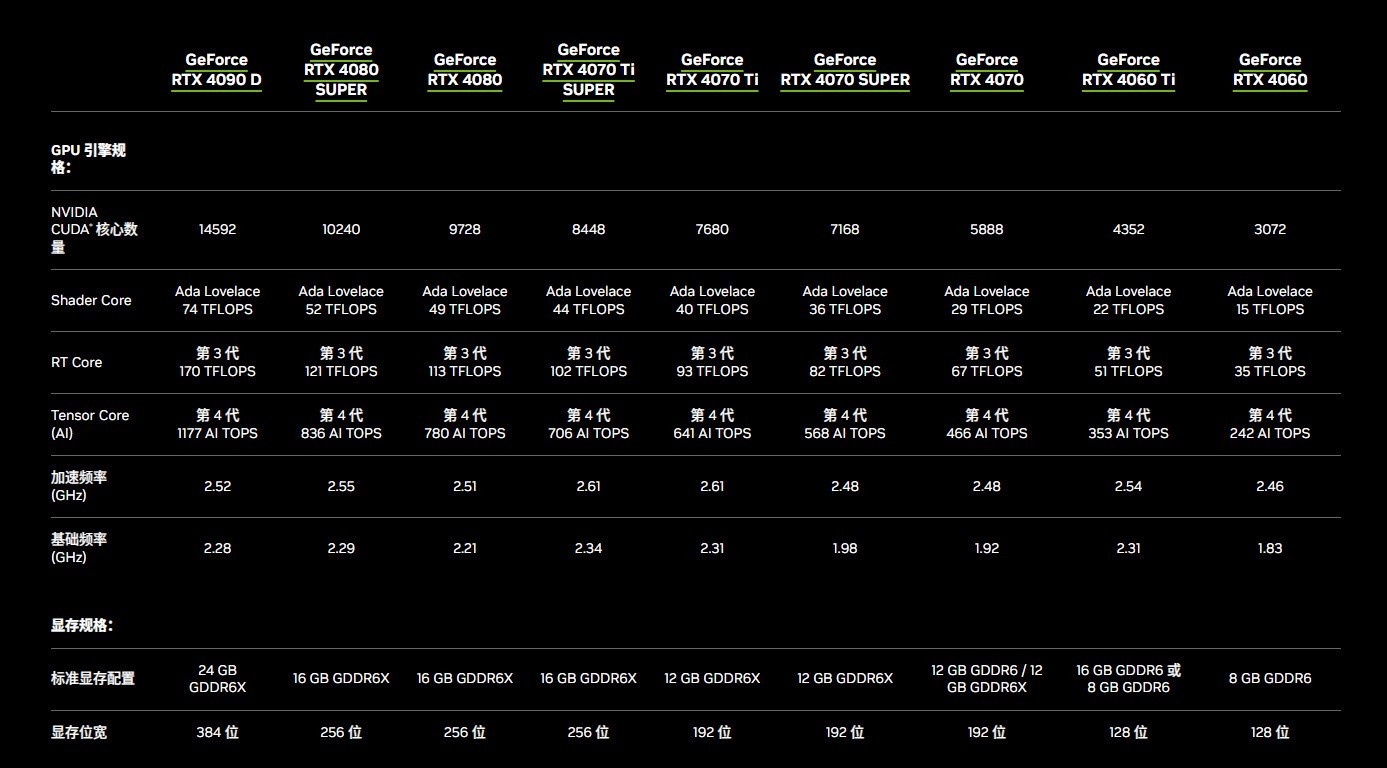Open the GeForce RTX 4080 header link
This screenshot has height=768, width=1387.
(x=465, y=70)
